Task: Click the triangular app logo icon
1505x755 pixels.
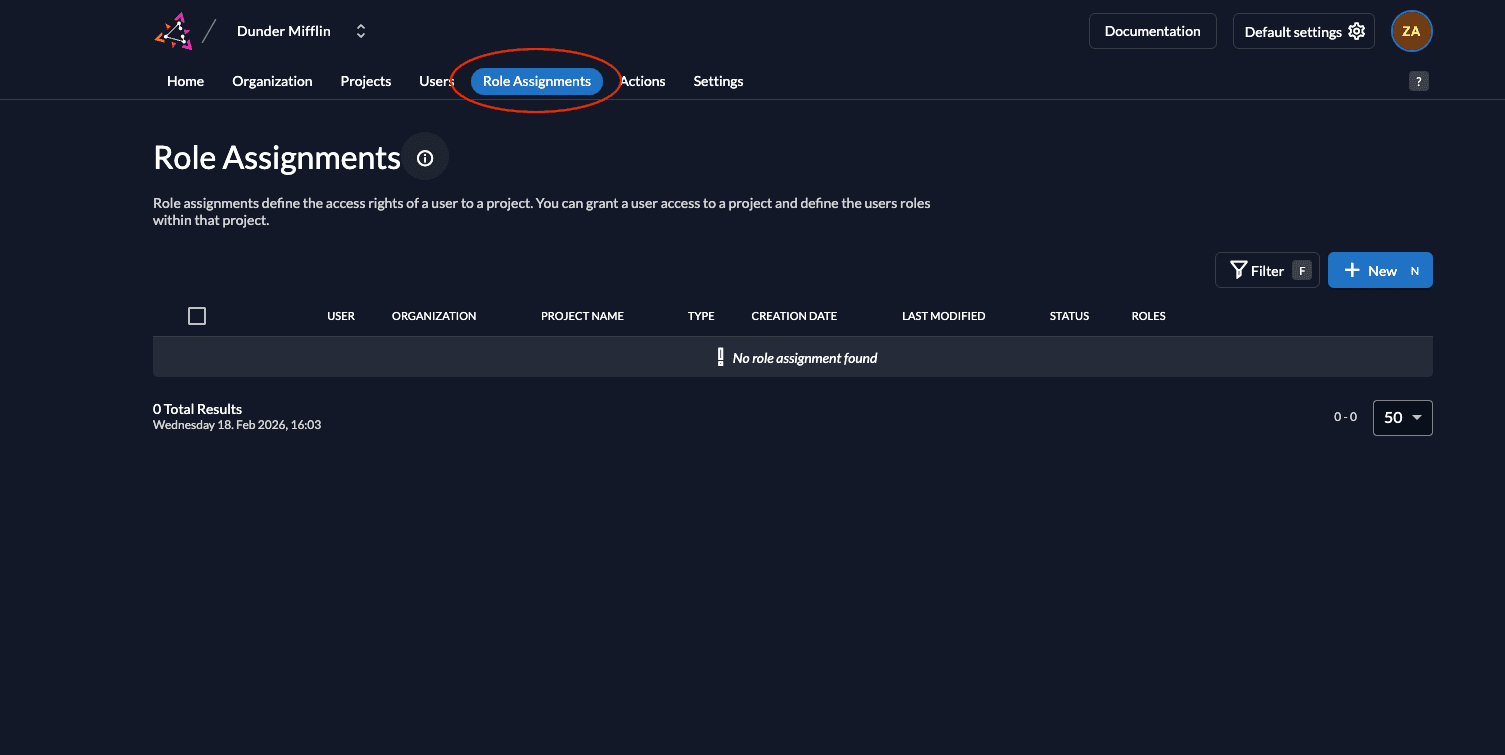Action: (173, 31)
